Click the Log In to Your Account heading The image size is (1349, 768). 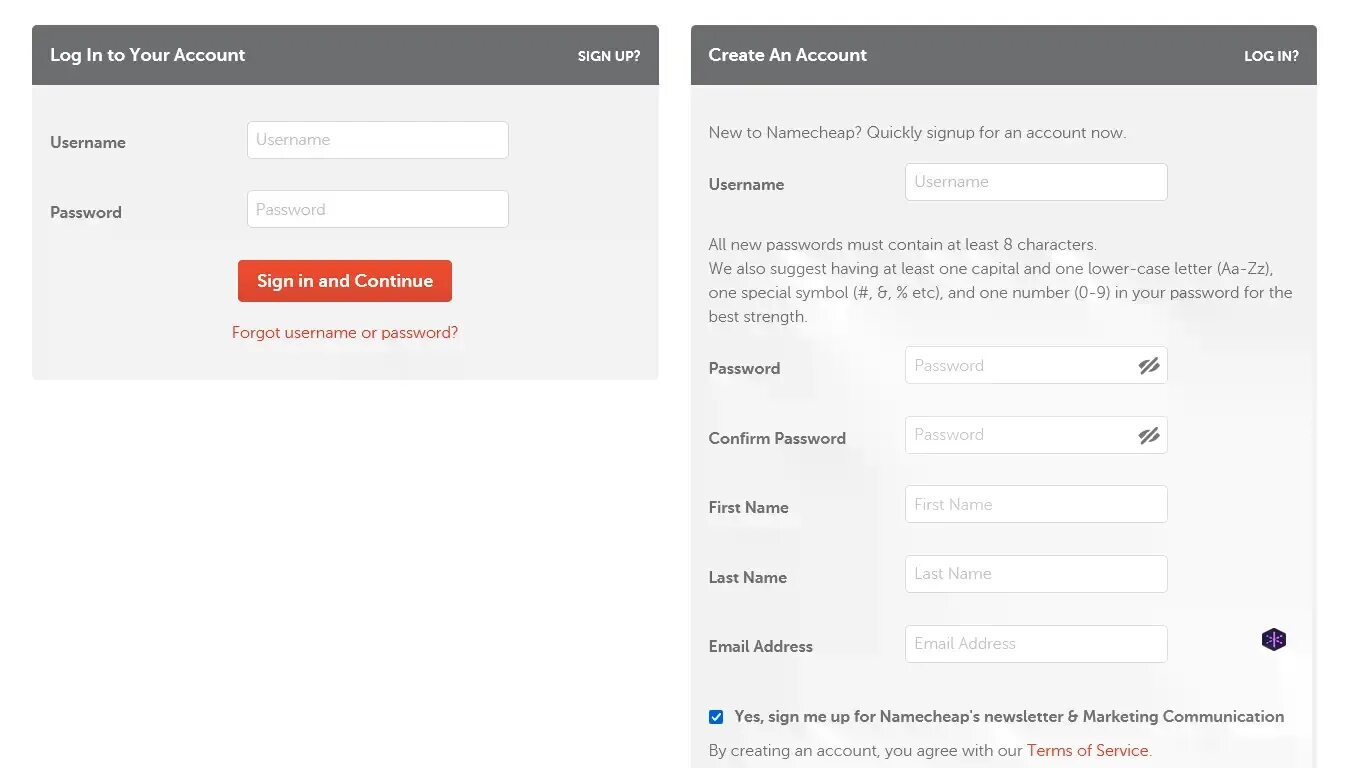[148, 55]
